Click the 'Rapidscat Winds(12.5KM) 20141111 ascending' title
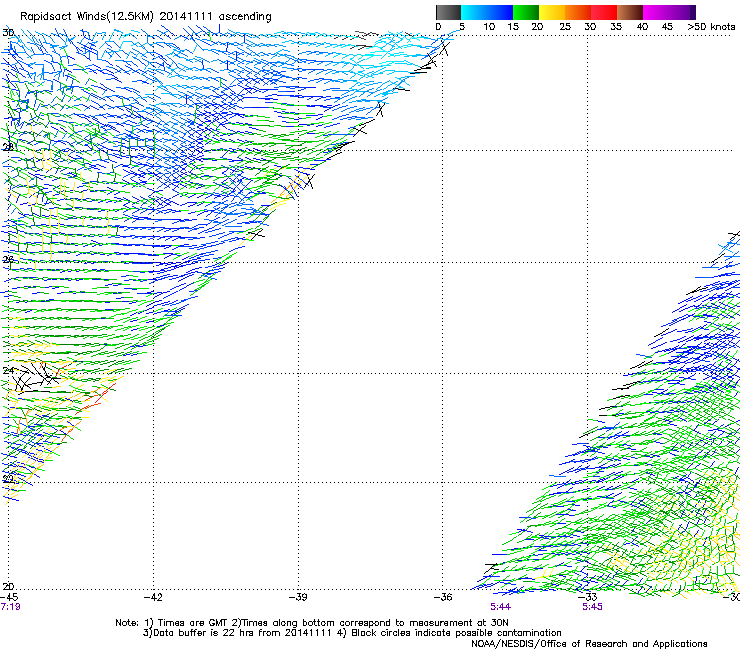740x650 pixels. (x=146, y=17)
